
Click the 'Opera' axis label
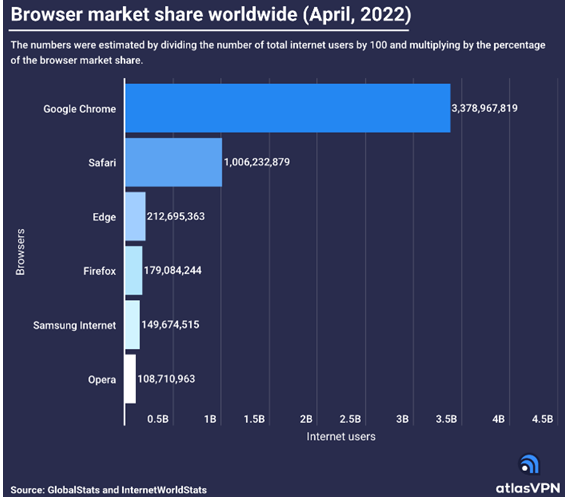click(x=102, y=380)
